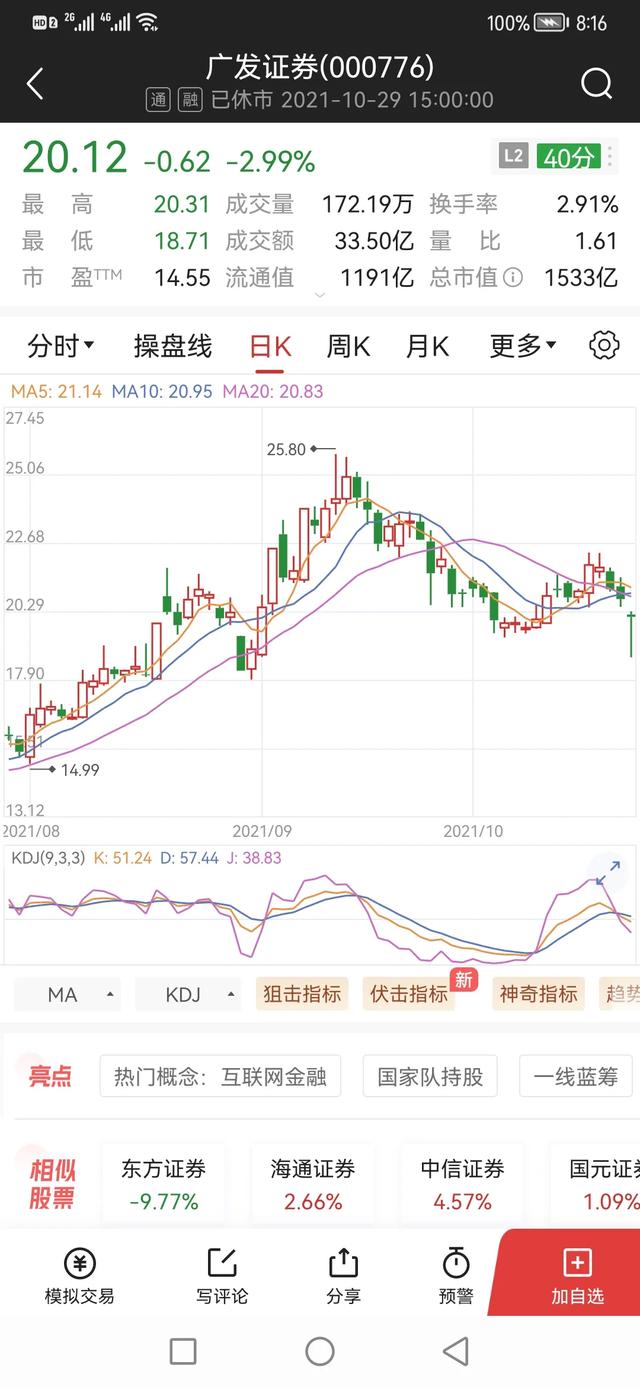Image resolution: width=640 pixels, height=1387 pixels.
Task: Open chart settings gear icon
Action: [x=604, y=346]
